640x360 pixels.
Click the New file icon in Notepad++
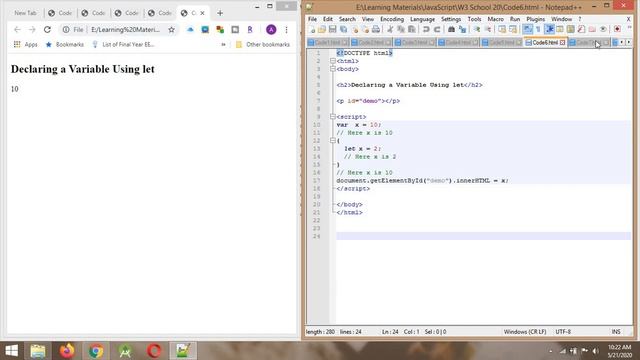312,29
